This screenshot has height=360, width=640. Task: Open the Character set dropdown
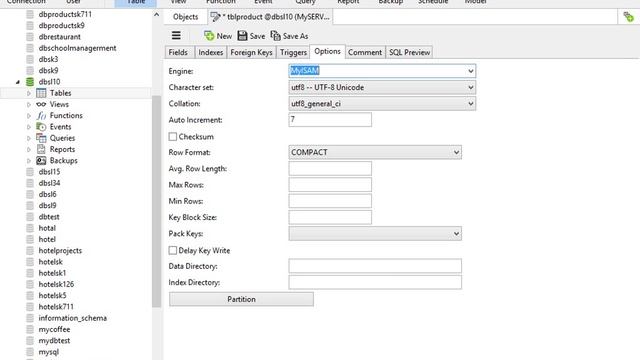pyautogui.click(x=471, y=87)
